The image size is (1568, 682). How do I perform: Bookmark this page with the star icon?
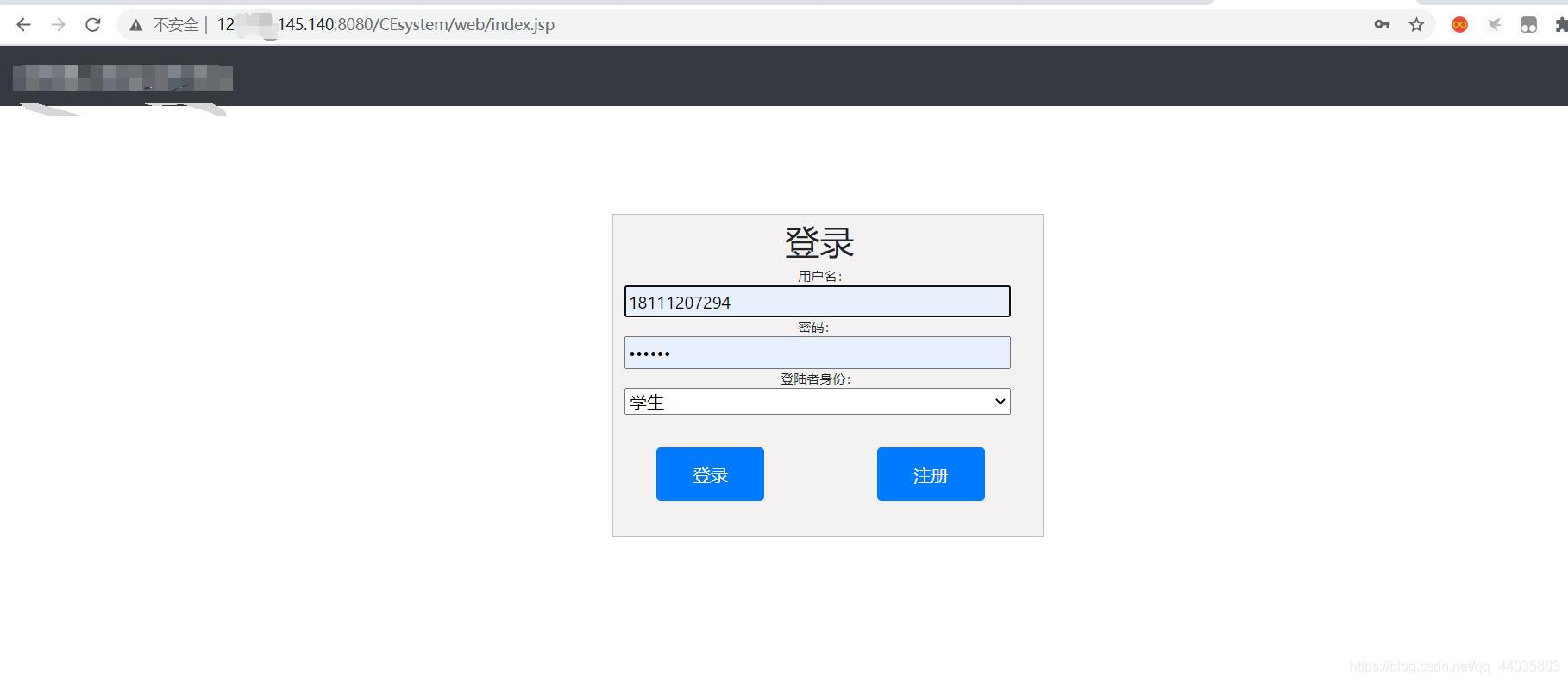click(x=1416, y=25)
